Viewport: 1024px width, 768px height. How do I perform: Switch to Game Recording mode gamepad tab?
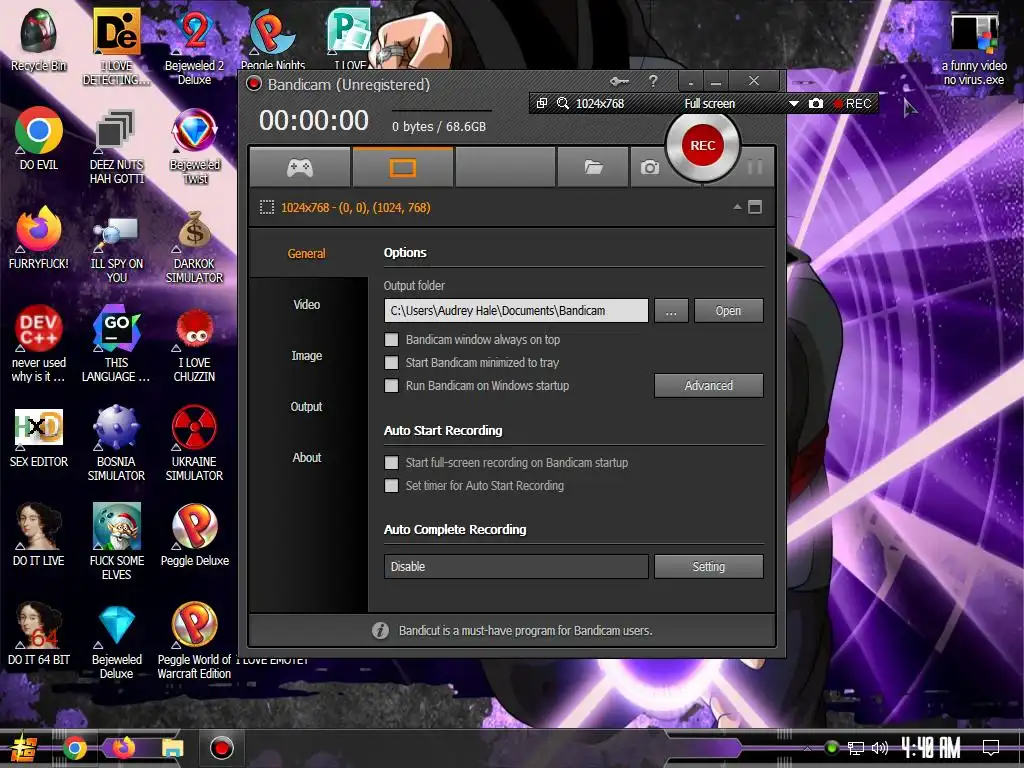pyautogui.click(x=300, y=168)
